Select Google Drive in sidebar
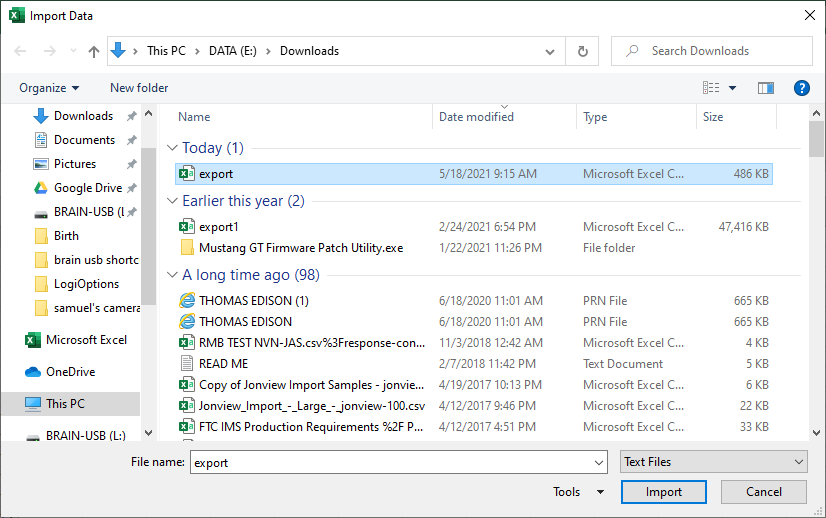This screenshot has height=518, width=826. [87, 188]
